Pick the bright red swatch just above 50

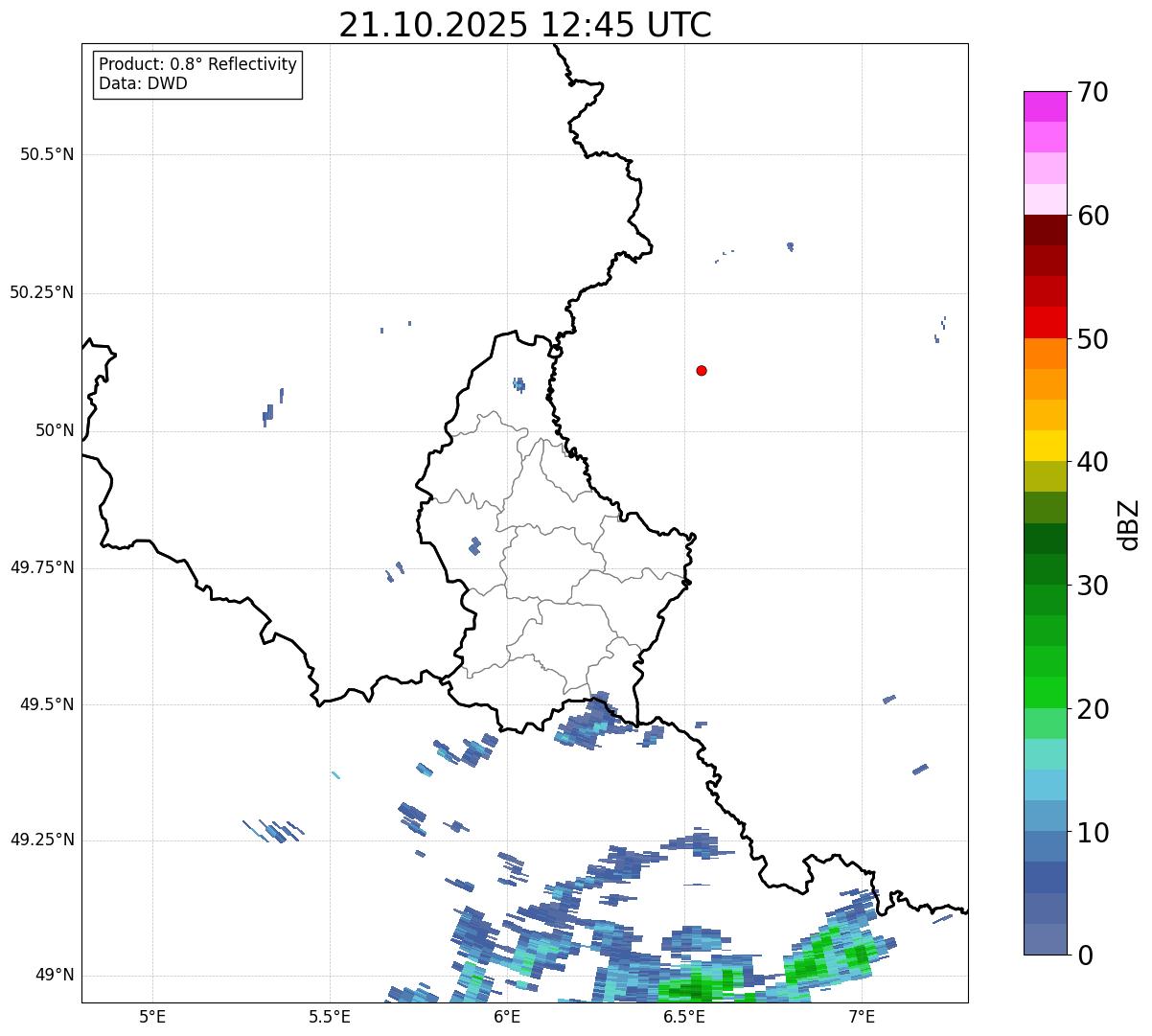1045,323
